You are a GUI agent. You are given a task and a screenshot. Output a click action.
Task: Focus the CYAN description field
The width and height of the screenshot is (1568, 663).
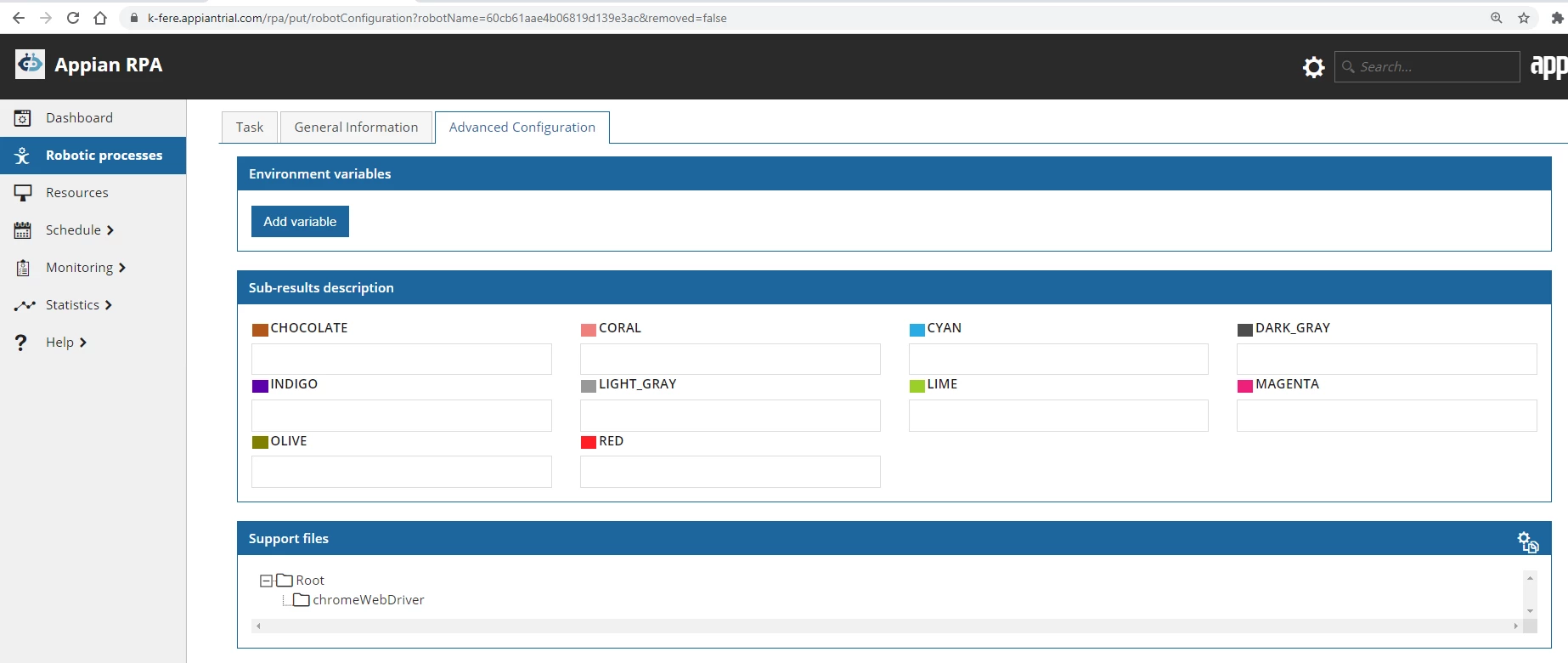pyautogui.click(x=1058, y=359)
